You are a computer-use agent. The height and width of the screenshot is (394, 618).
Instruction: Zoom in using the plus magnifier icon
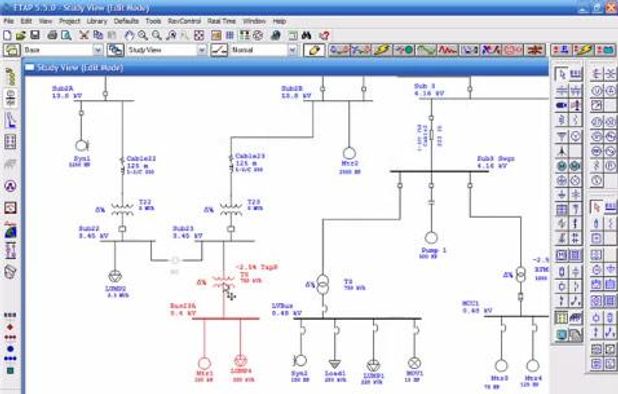pyautogui.click(x=143, y=35)
